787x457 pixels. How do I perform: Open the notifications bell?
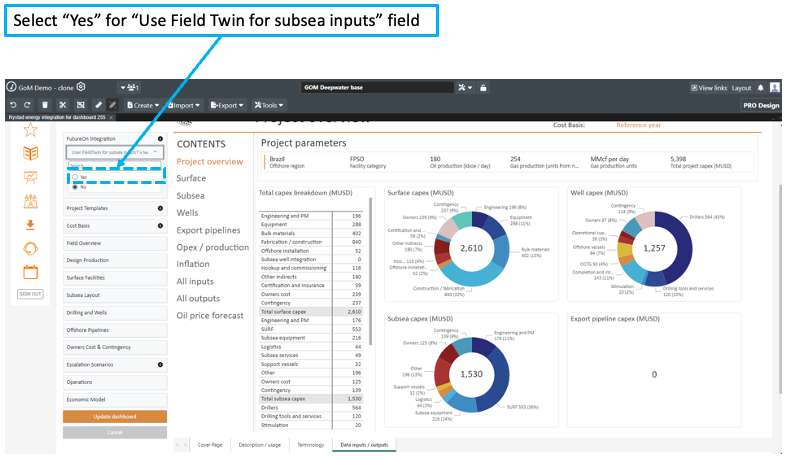coord(760,88)
